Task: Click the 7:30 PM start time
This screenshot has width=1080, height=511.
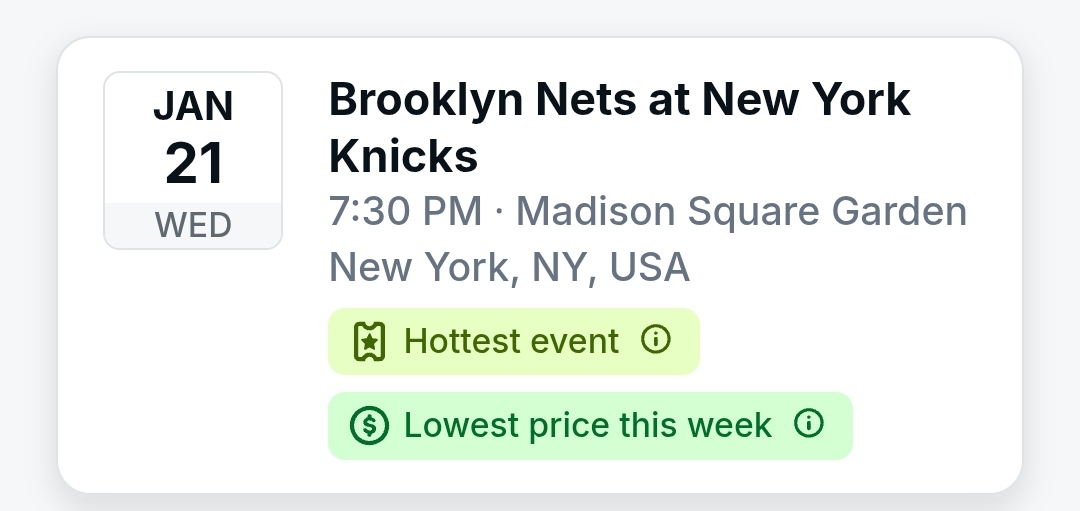Action: point(405,212)
